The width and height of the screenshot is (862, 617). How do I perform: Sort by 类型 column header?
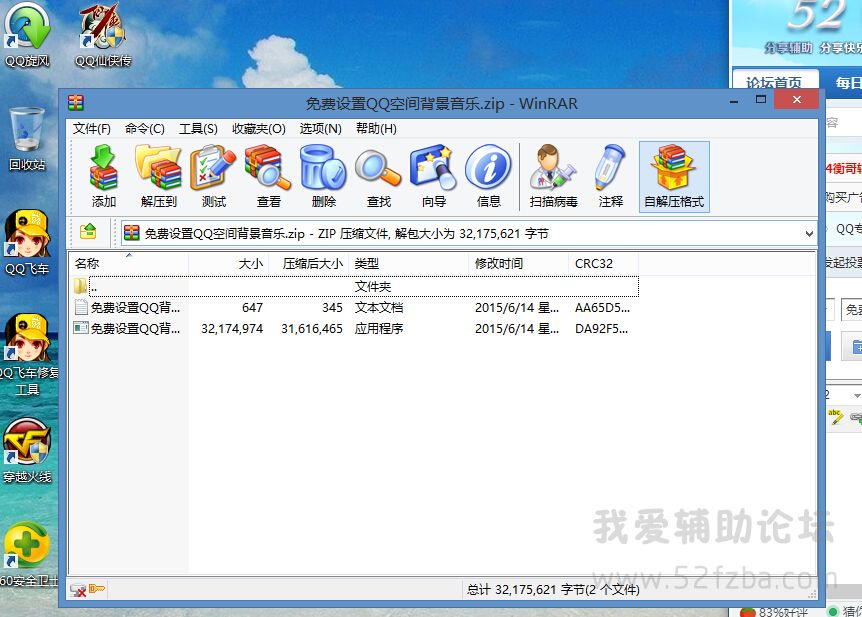pyautogui.click(x=408, y=263)
